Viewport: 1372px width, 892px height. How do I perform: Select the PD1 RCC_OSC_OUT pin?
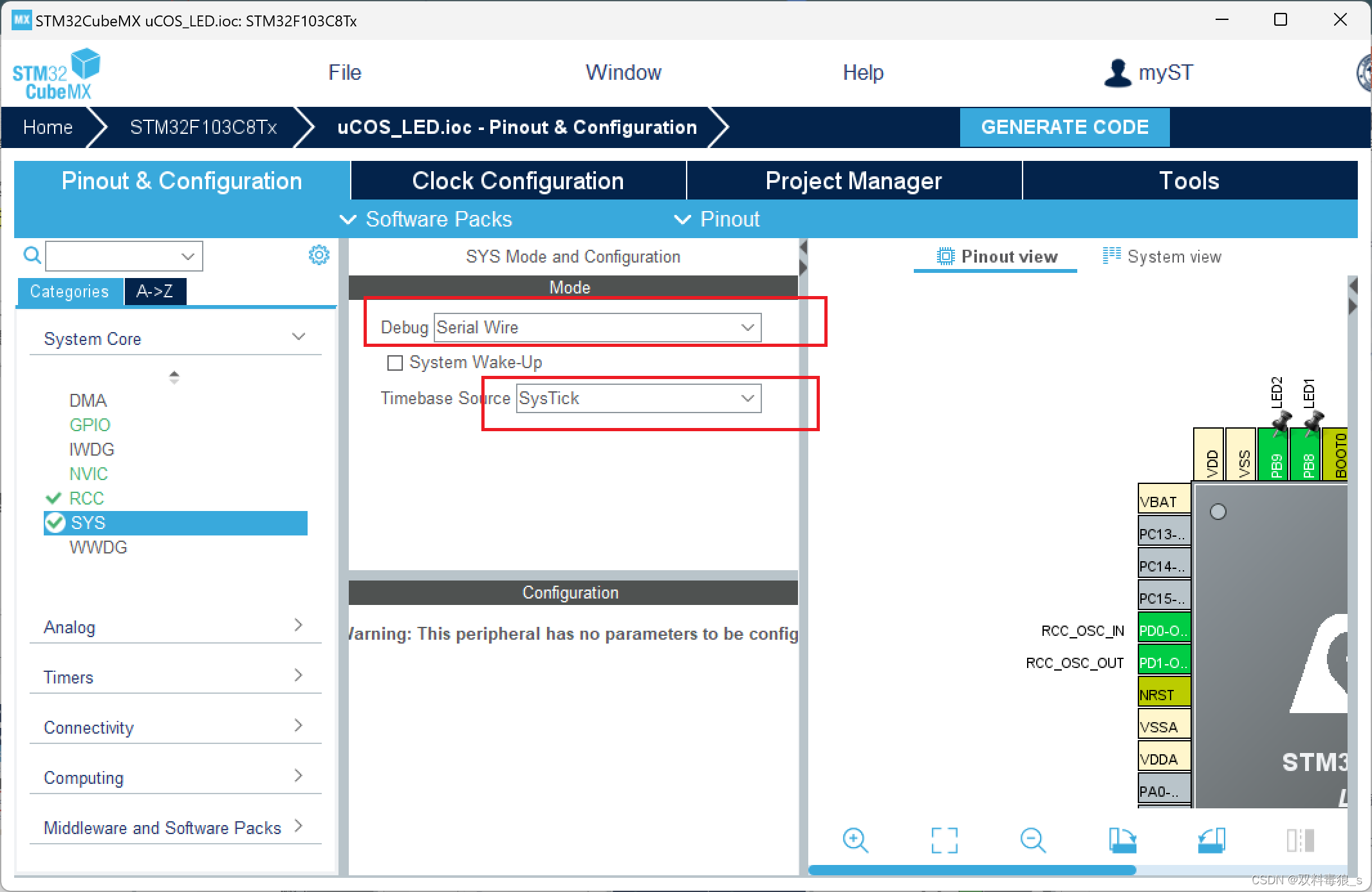point(1164,660)
